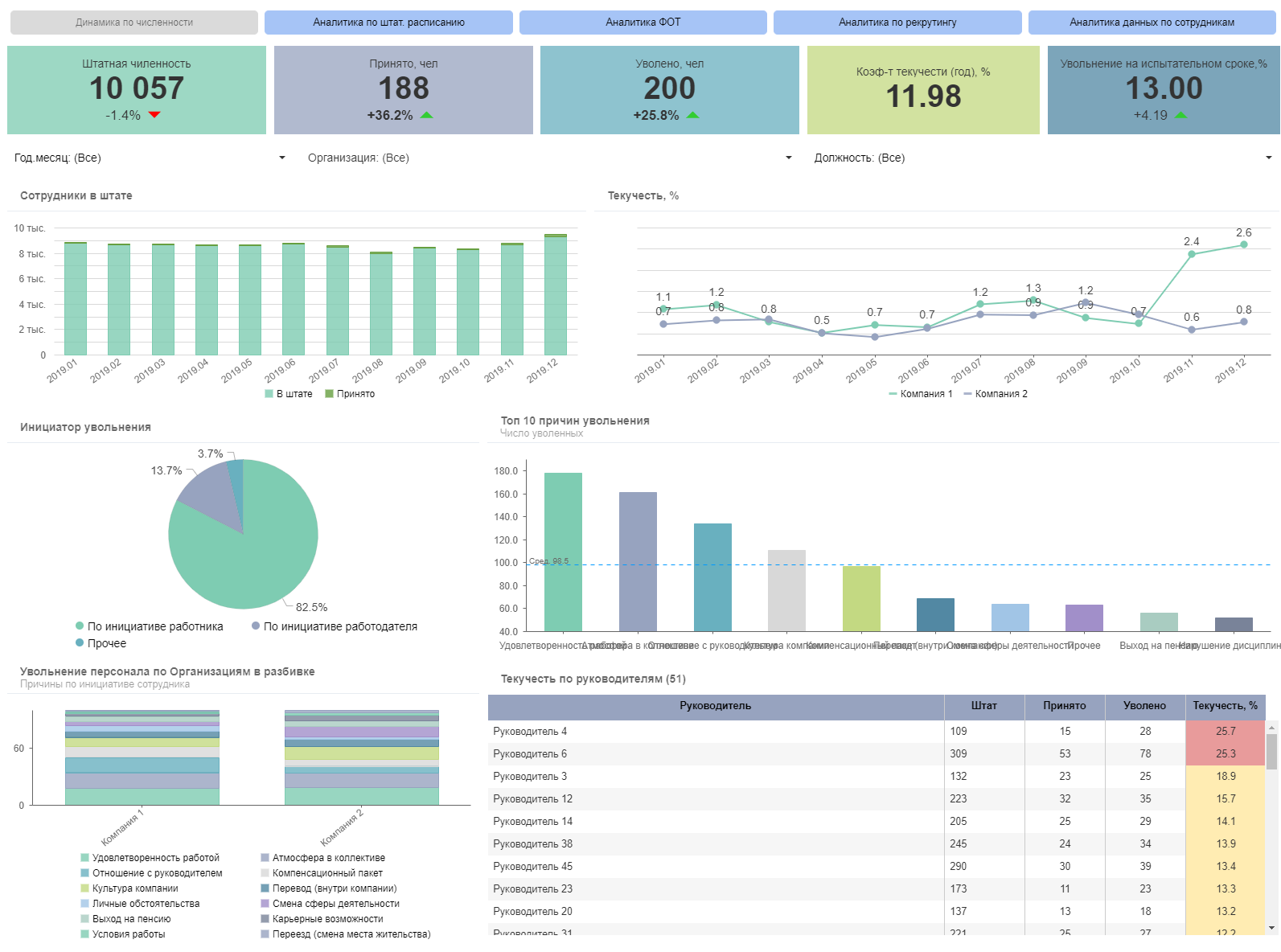Click green up arrow in Уволено card
This screenshot has height=952, width=1281.
692,115
